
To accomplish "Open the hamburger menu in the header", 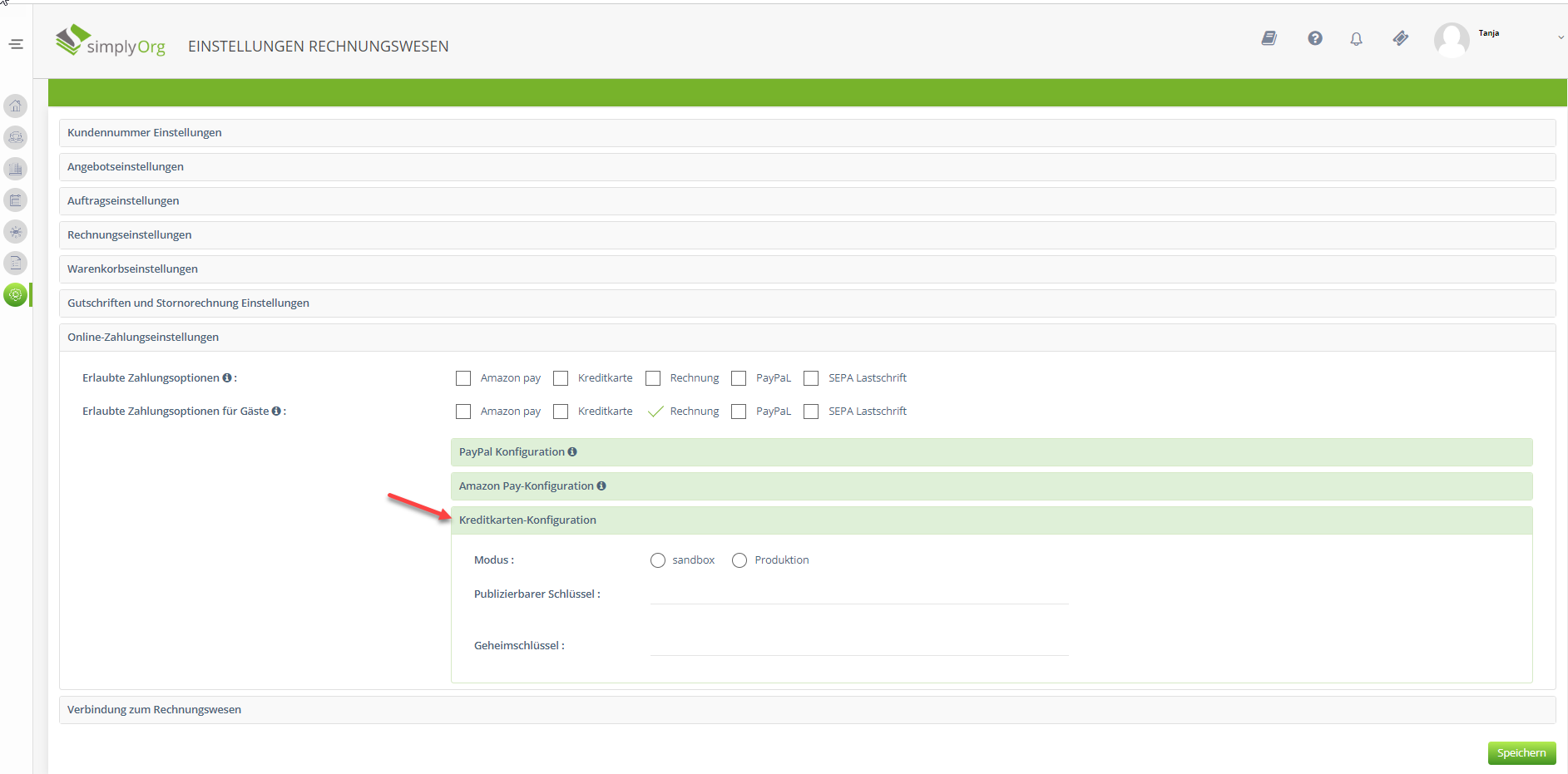I will coord(16,44).
